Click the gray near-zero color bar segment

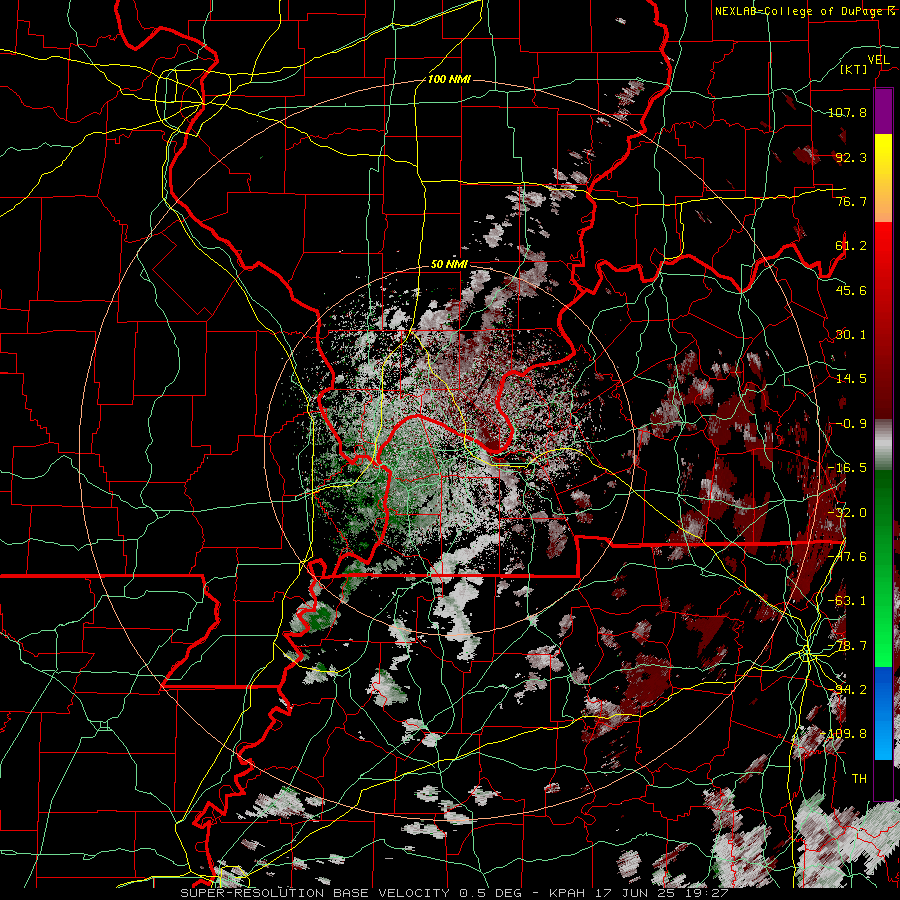tap(883, 445)
